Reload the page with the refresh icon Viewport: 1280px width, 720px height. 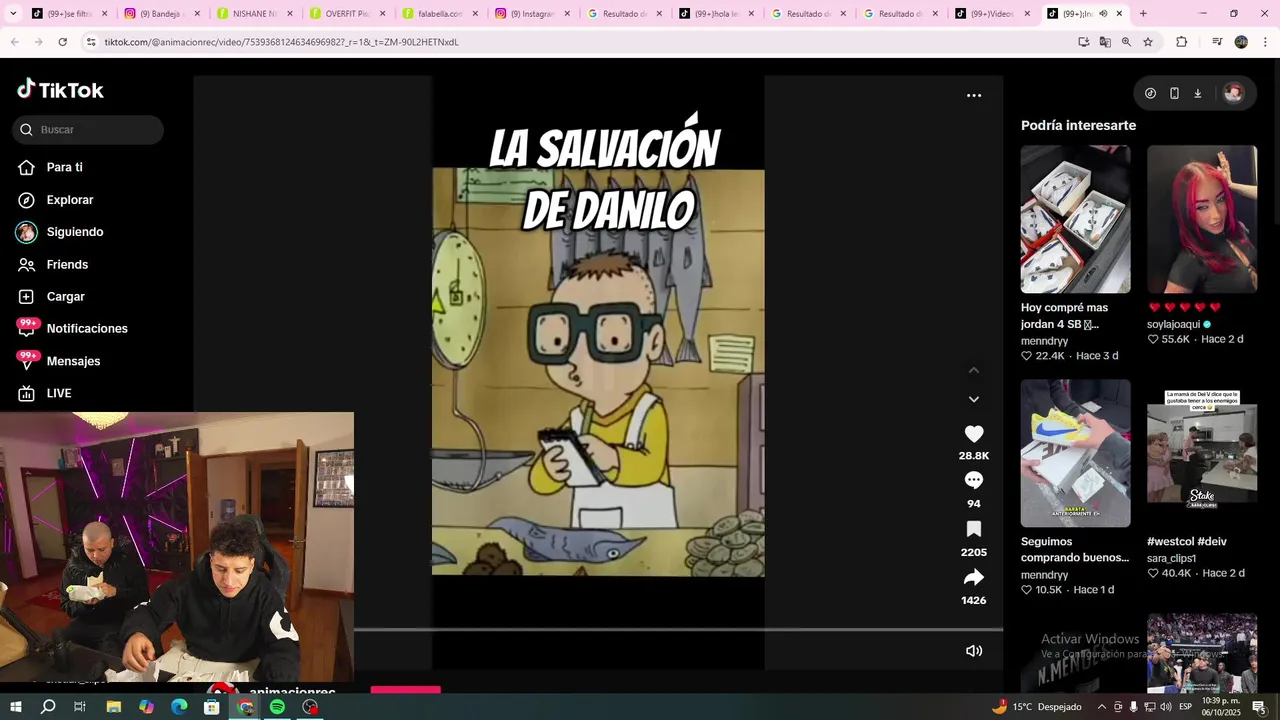coord(62,42)
